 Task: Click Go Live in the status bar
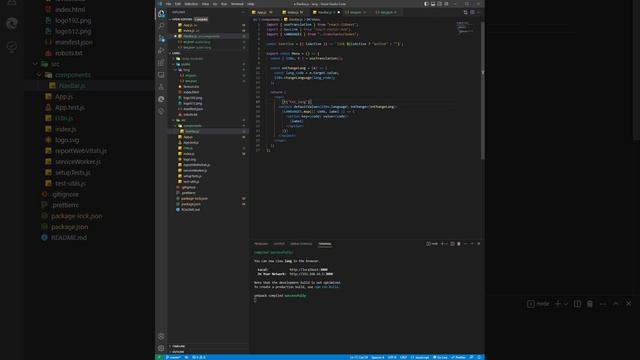(440, 357)
